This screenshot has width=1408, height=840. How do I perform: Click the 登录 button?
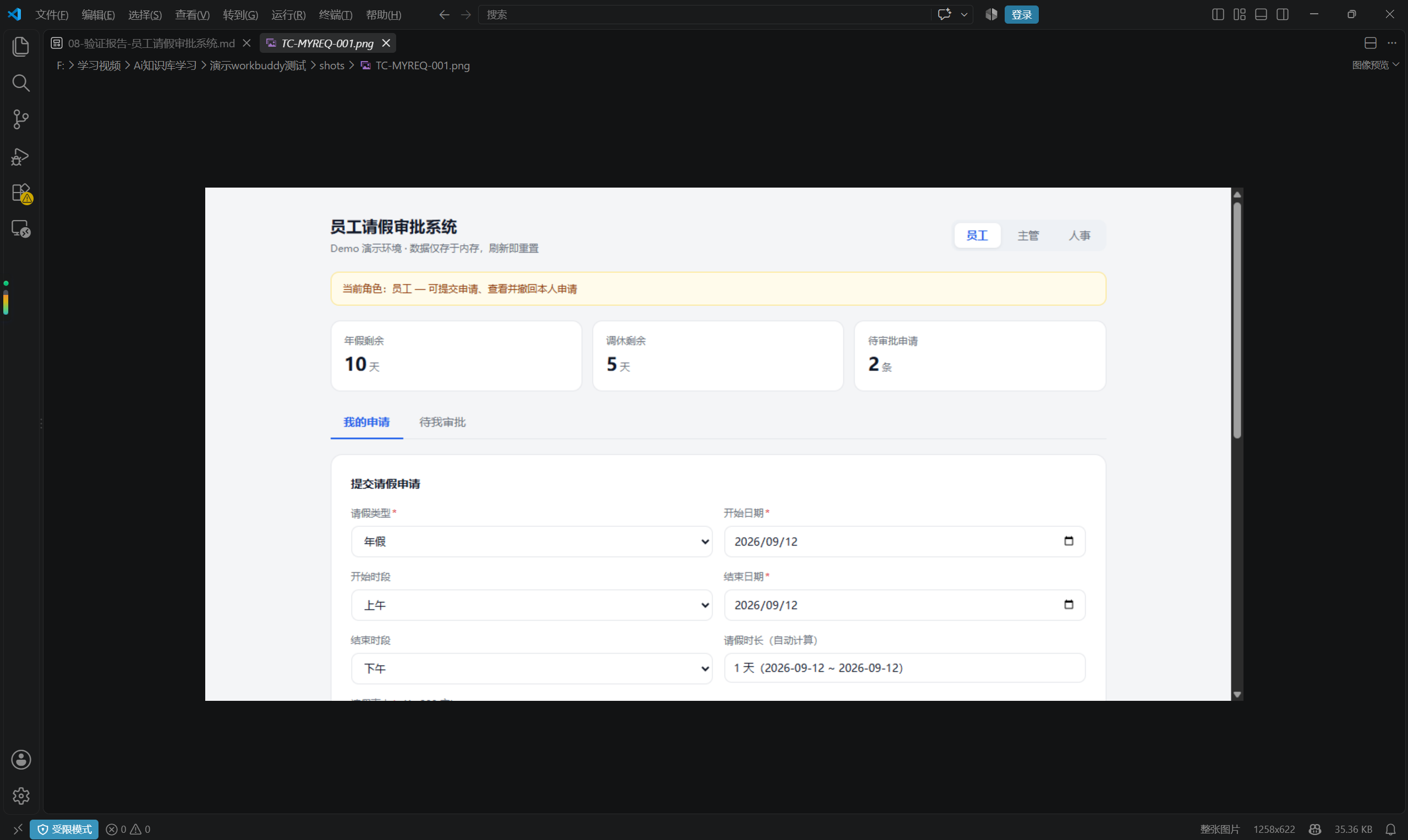(x=1021, y=15)
